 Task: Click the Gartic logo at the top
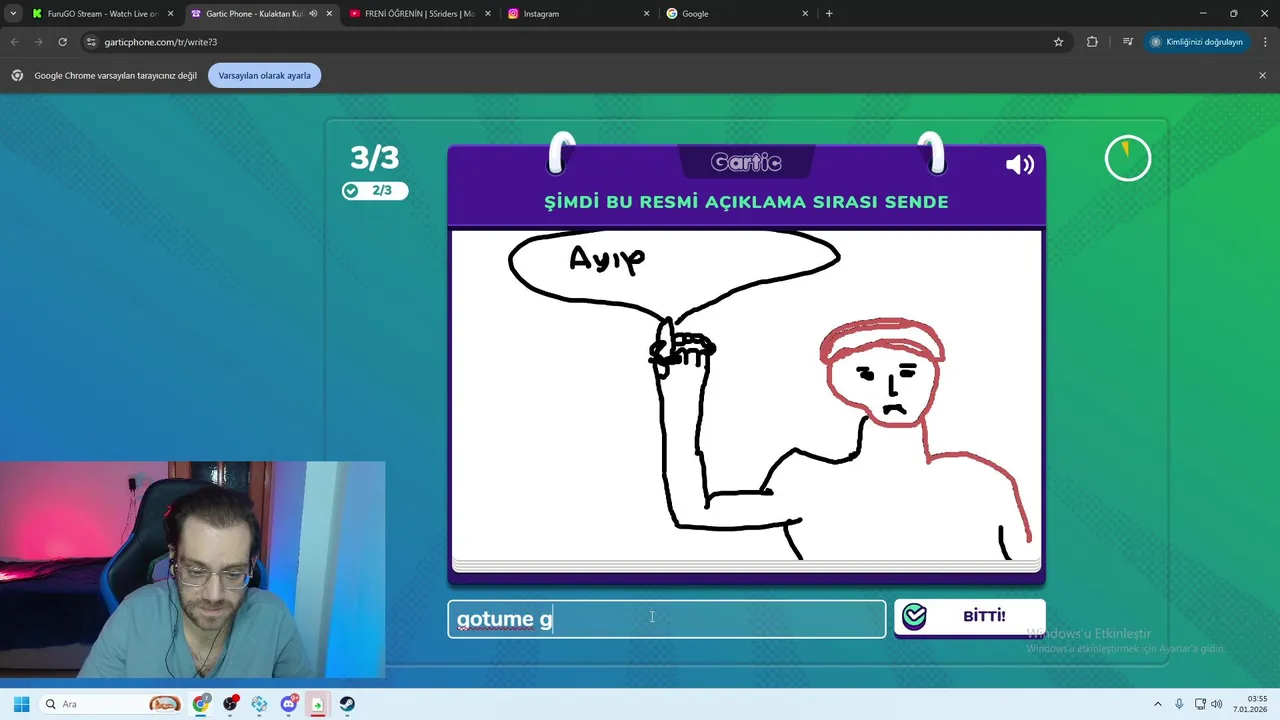click(x=746, y=162)
